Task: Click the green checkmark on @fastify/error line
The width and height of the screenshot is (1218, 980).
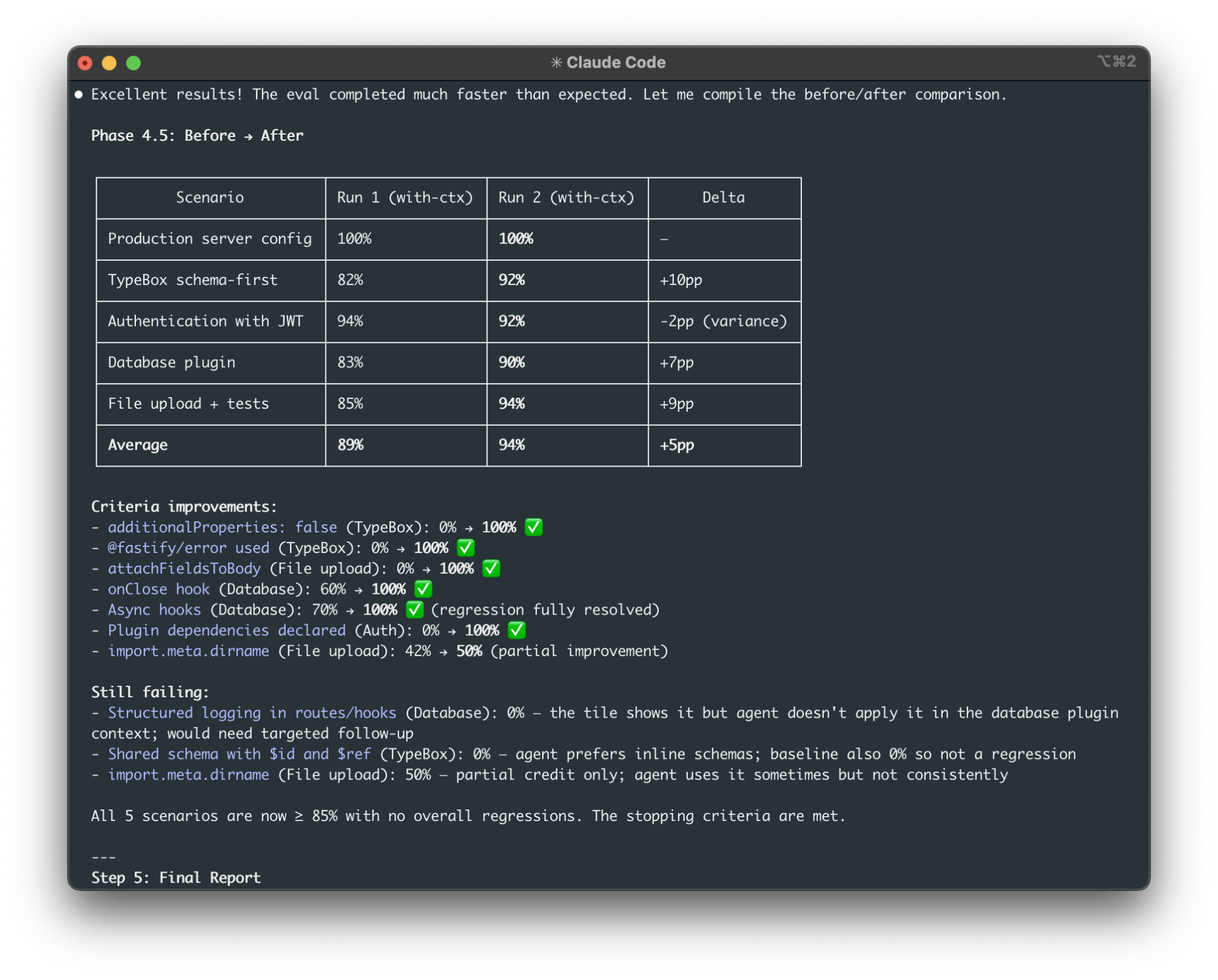Action: pos(466,548)
